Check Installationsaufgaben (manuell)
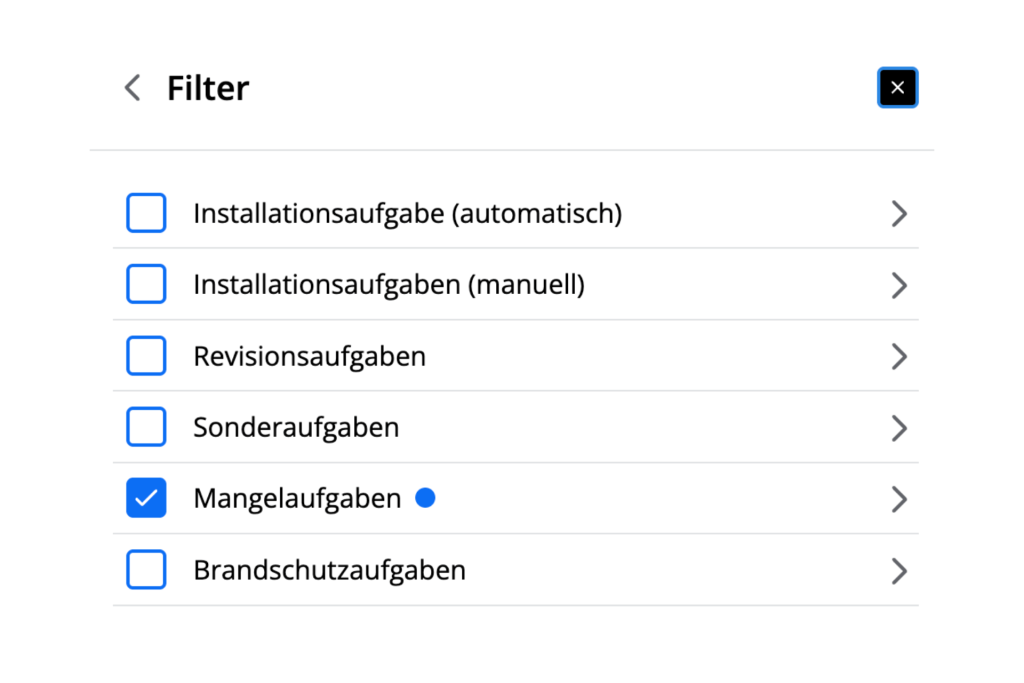Viewport: 1024px width, 683px height. 146,284
